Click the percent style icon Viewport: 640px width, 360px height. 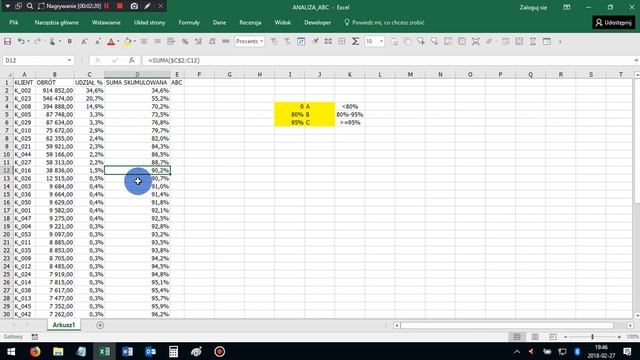pos(185,41)
